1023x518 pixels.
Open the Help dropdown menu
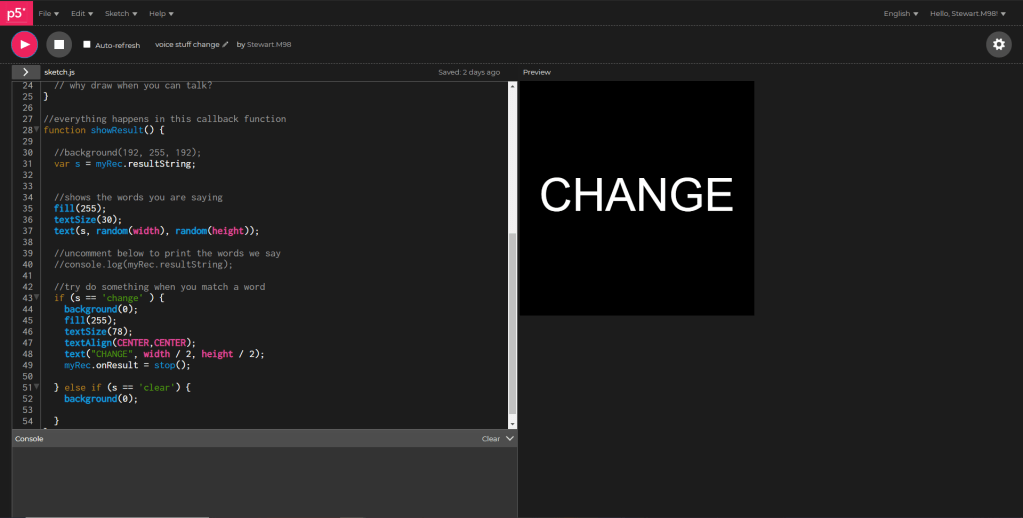click(x=160, y=13)
